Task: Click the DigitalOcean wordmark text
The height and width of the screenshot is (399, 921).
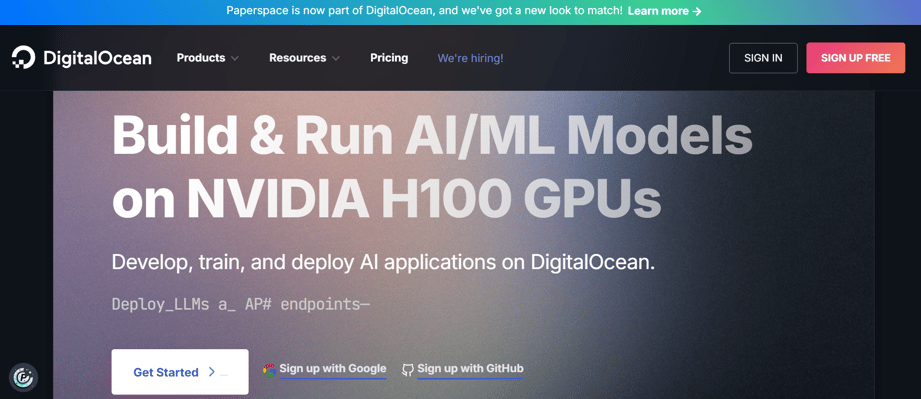Action: 97,58
